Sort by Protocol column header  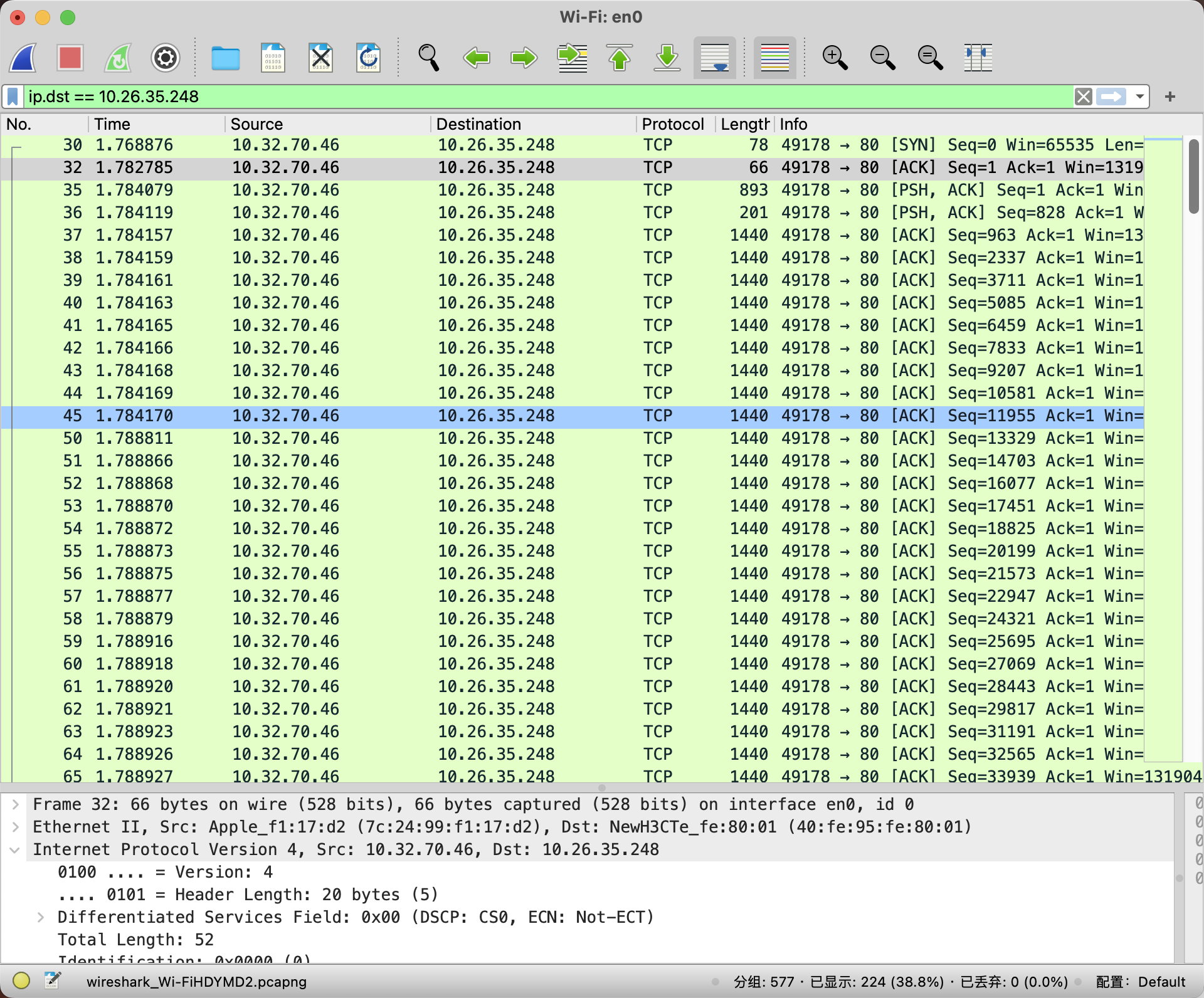pos(676,124)
